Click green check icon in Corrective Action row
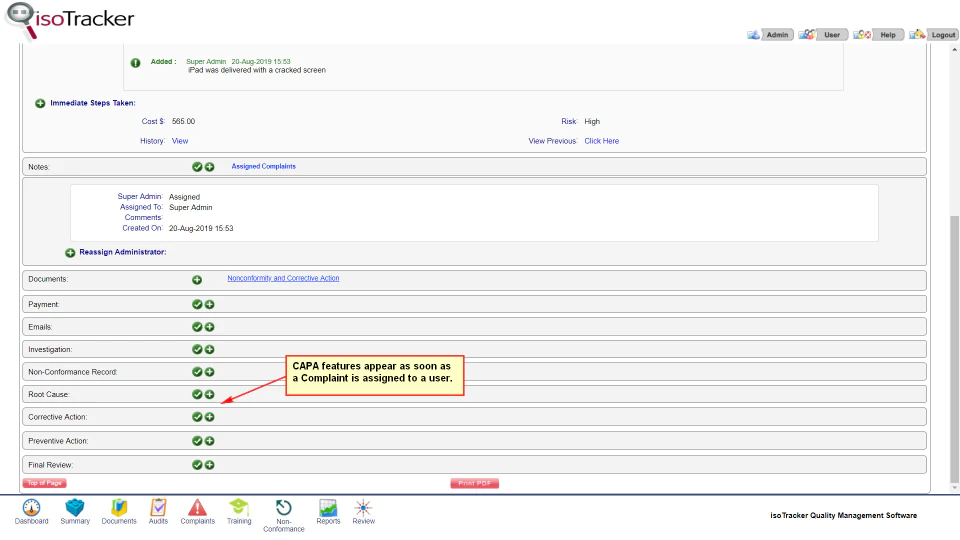960x540 pixels. 197,417
